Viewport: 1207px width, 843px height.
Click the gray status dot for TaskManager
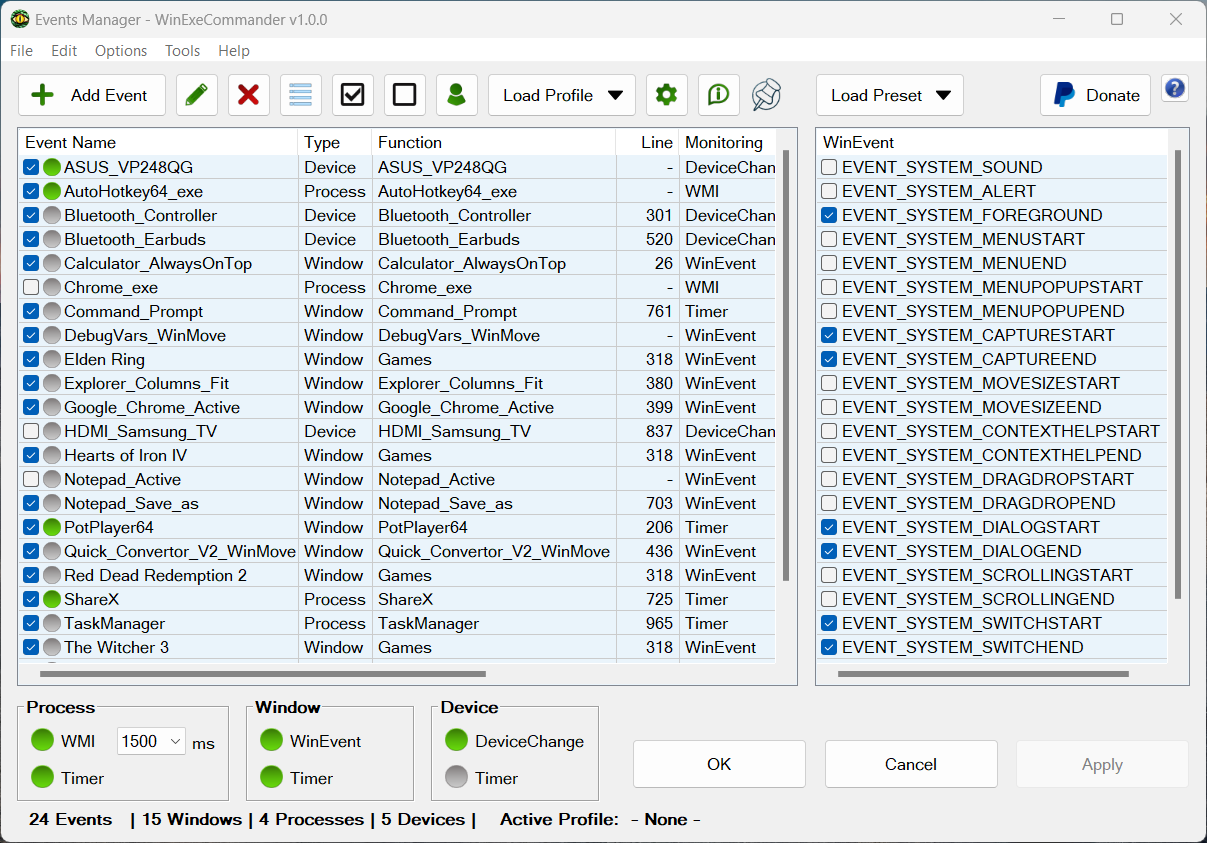point(52,623)
